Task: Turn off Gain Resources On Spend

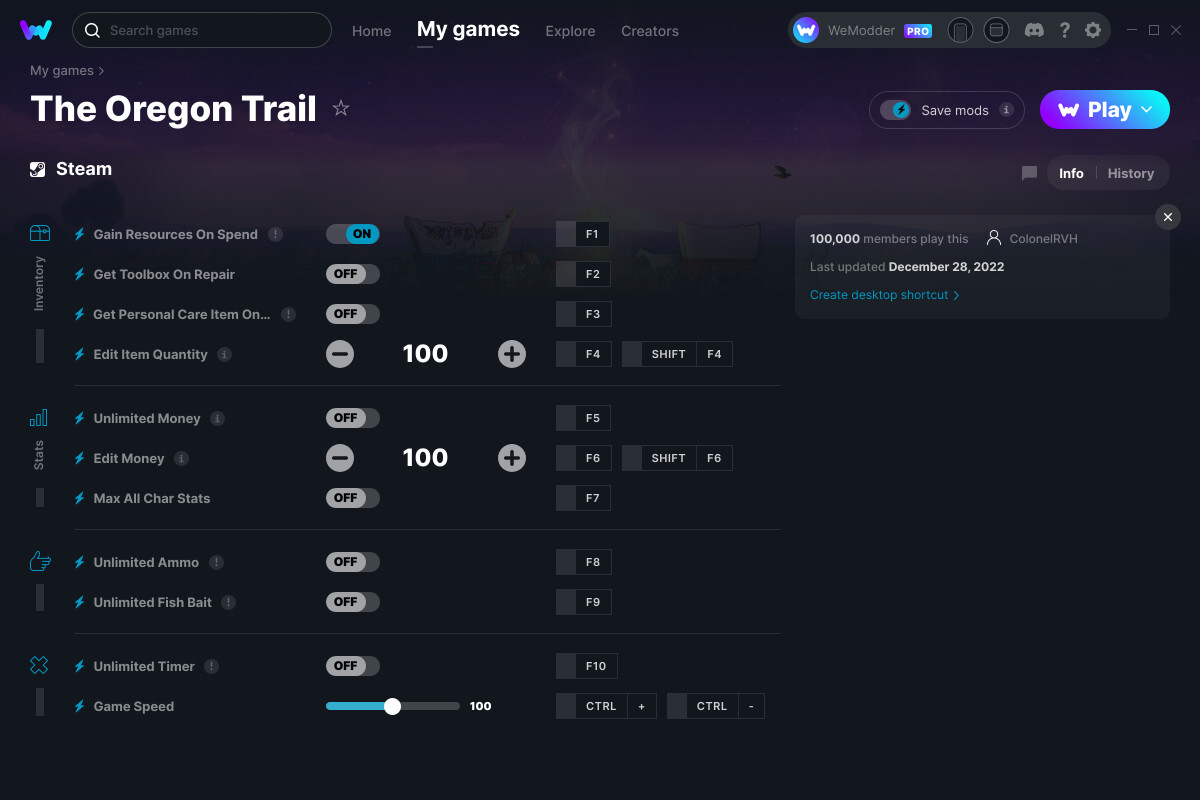Action: tap(353, 234)
